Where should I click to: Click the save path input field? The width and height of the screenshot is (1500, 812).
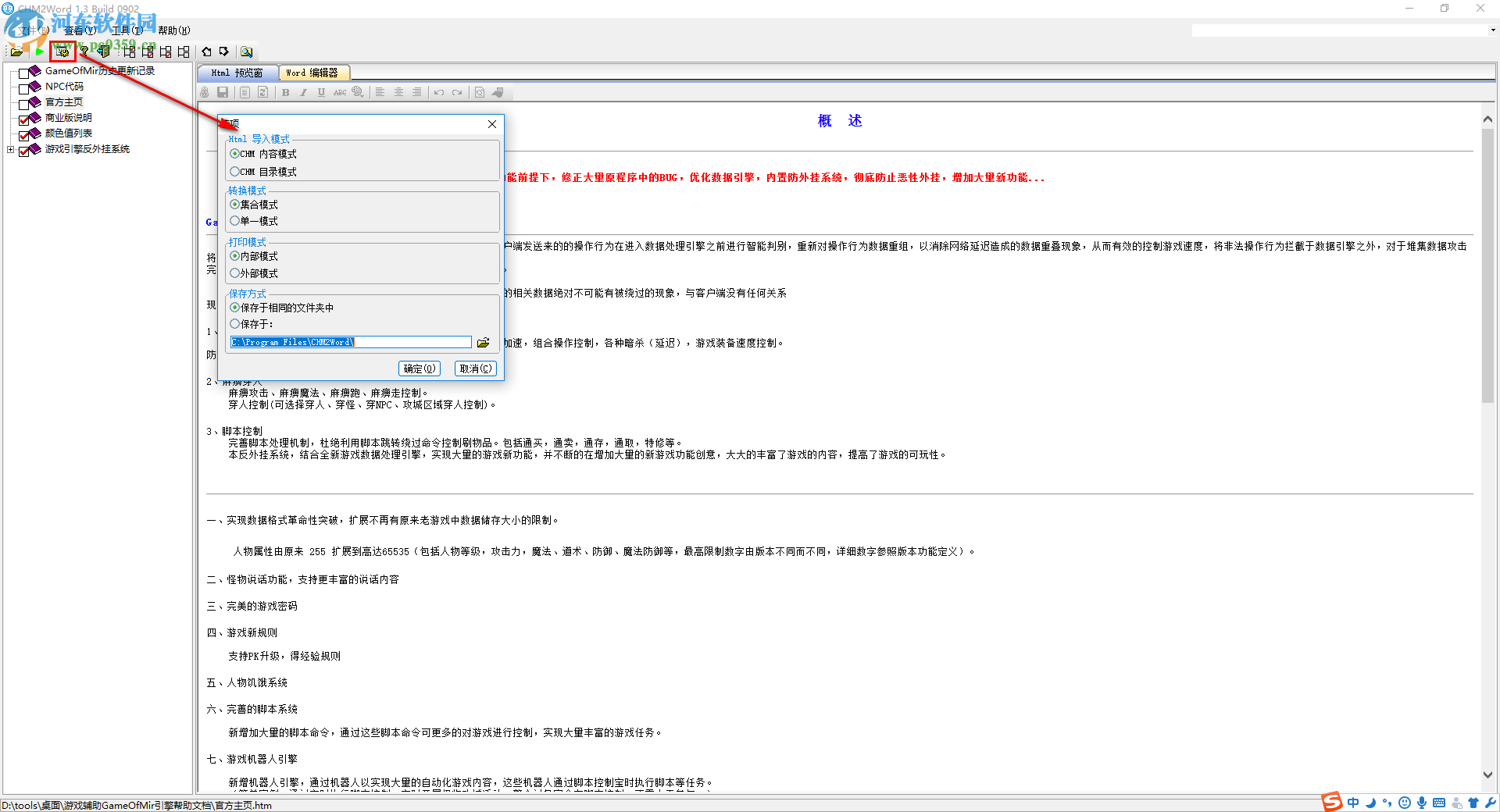point(351,342)
